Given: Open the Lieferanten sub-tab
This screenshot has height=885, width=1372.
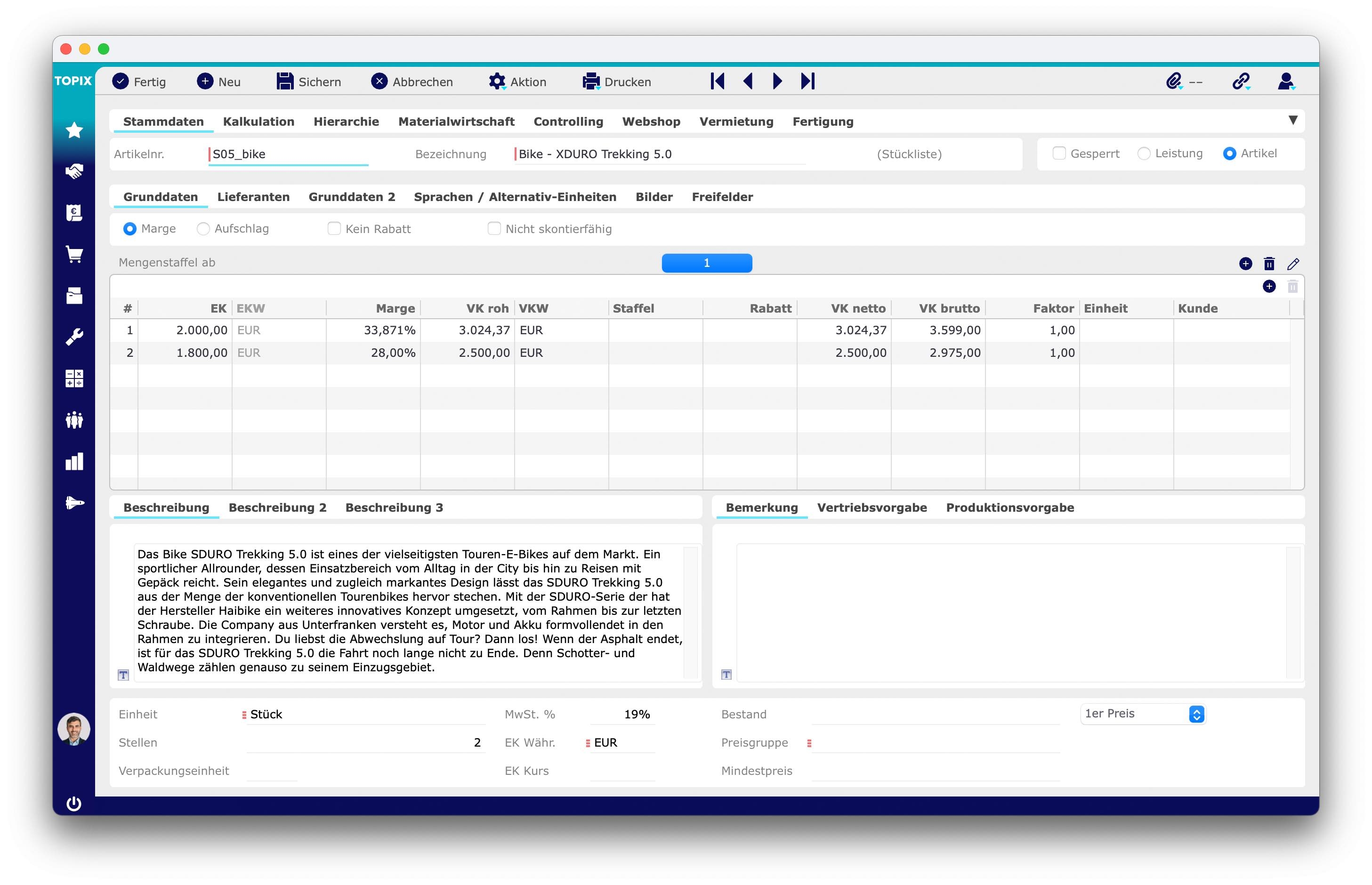Looking at the screenshot, I should tap(253, 197).
